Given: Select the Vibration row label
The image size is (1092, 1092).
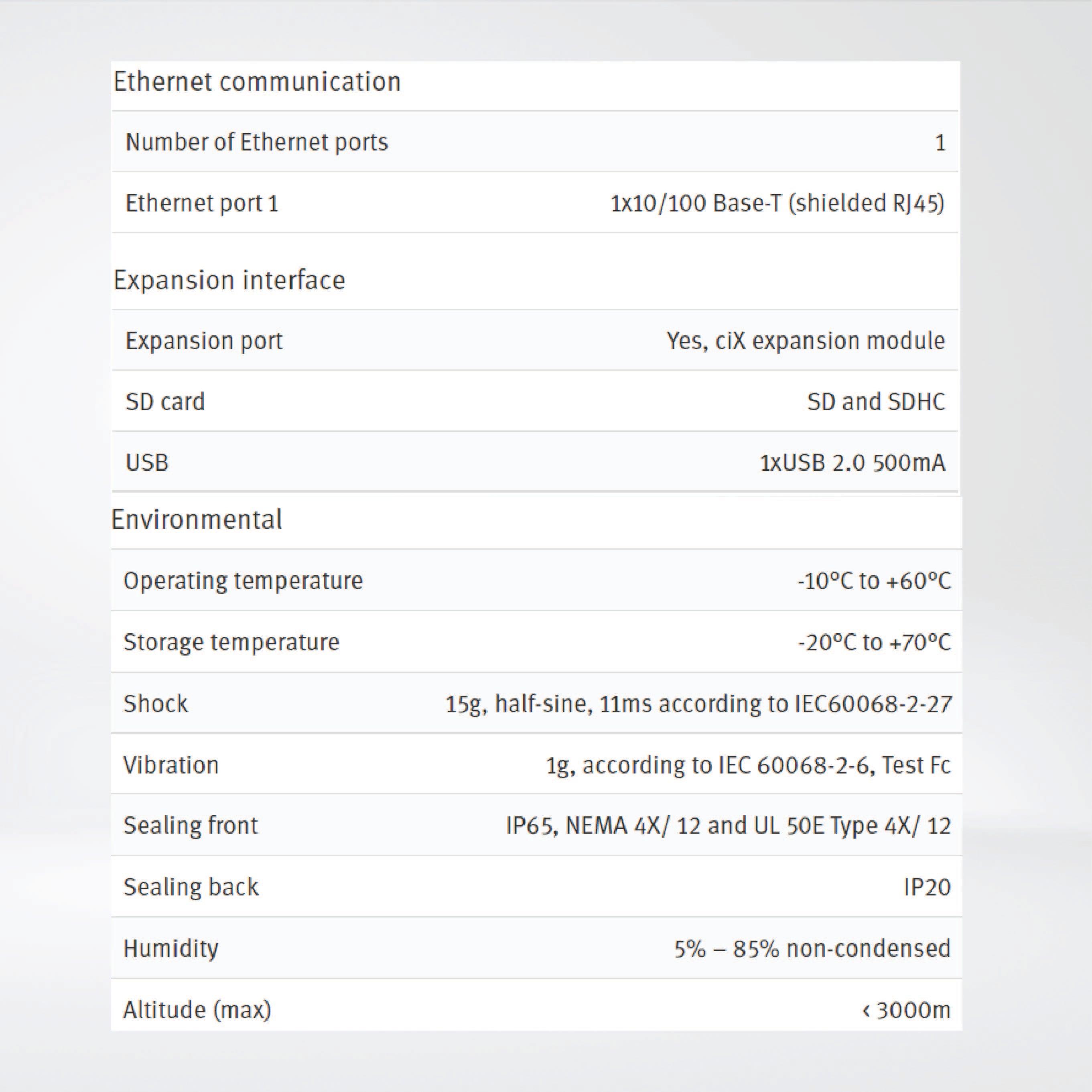Looking at the screenshot, I should click(x=170, y=765).
